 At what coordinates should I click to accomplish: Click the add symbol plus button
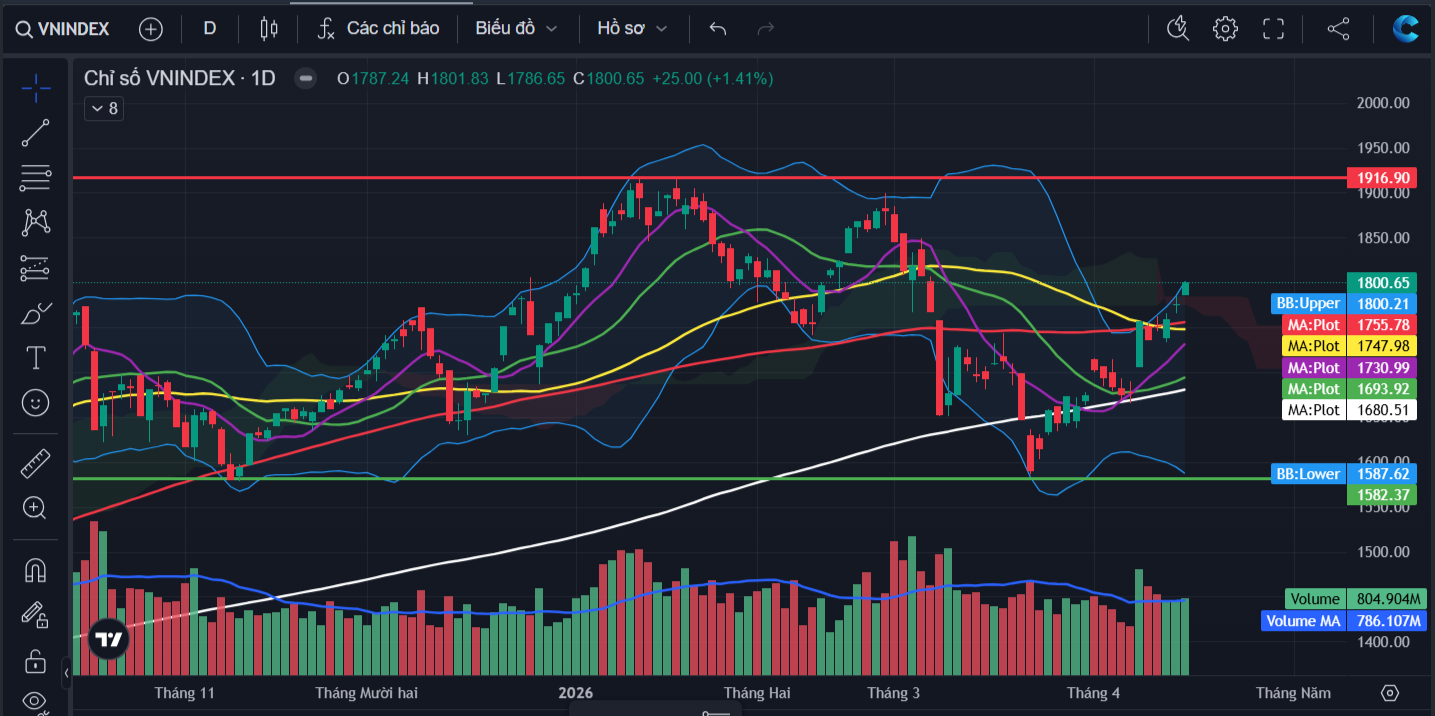click(151, 29)
